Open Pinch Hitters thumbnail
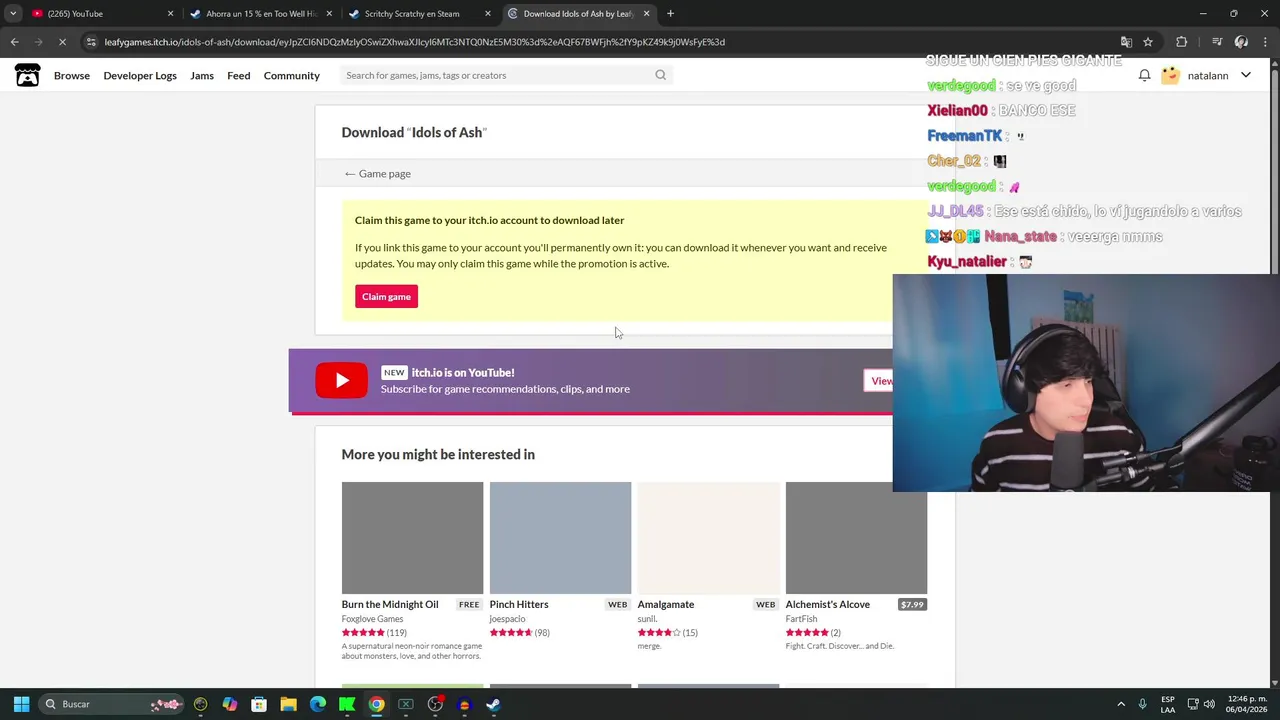 (560, 538)
